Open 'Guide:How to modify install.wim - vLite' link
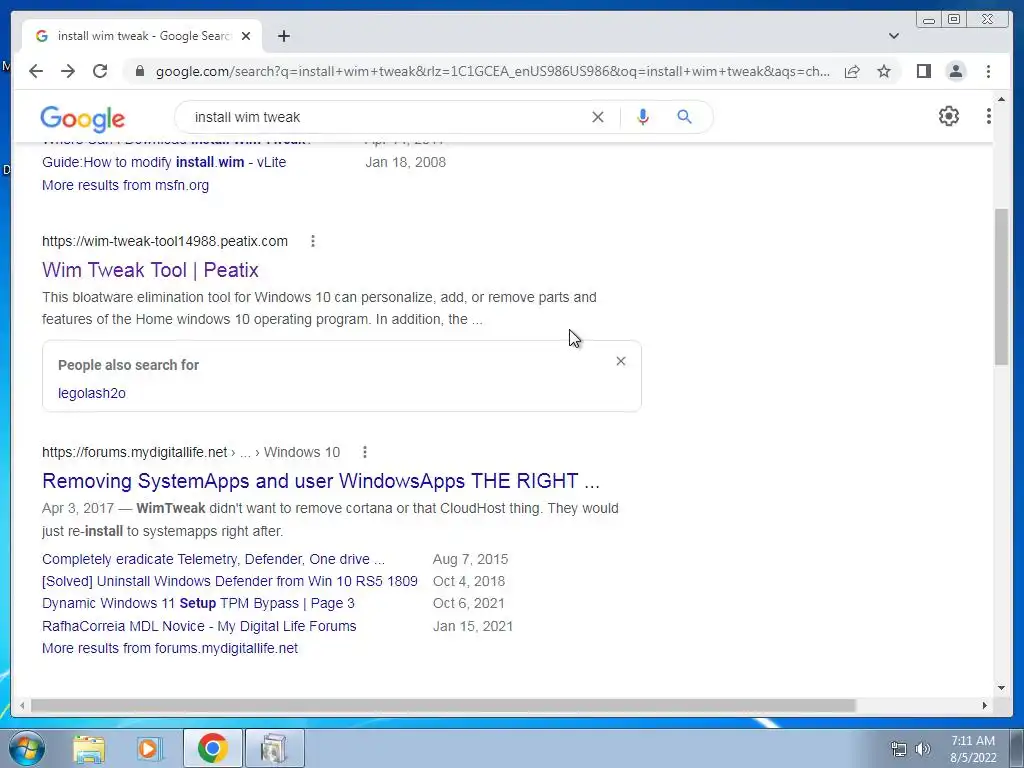This screenshot has height=768, width=1024. (164, 162)
